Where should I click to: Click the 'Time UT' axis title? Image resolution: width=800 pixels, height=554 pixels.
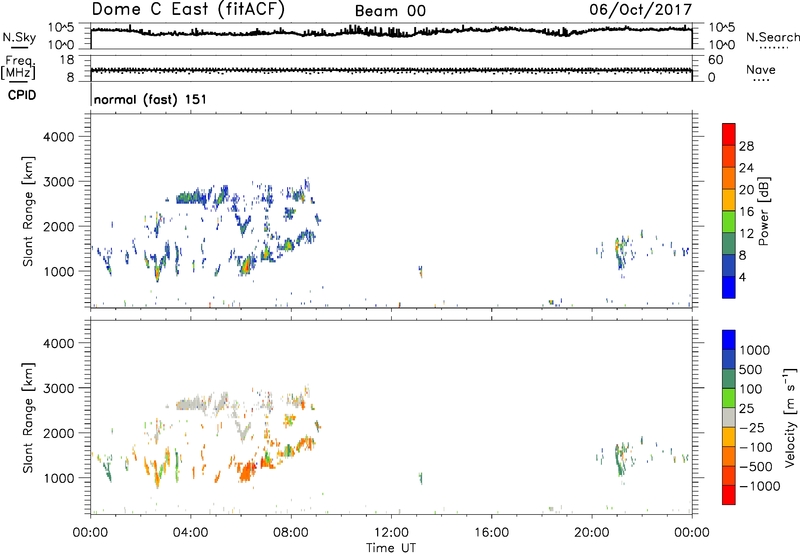(391, 548)
